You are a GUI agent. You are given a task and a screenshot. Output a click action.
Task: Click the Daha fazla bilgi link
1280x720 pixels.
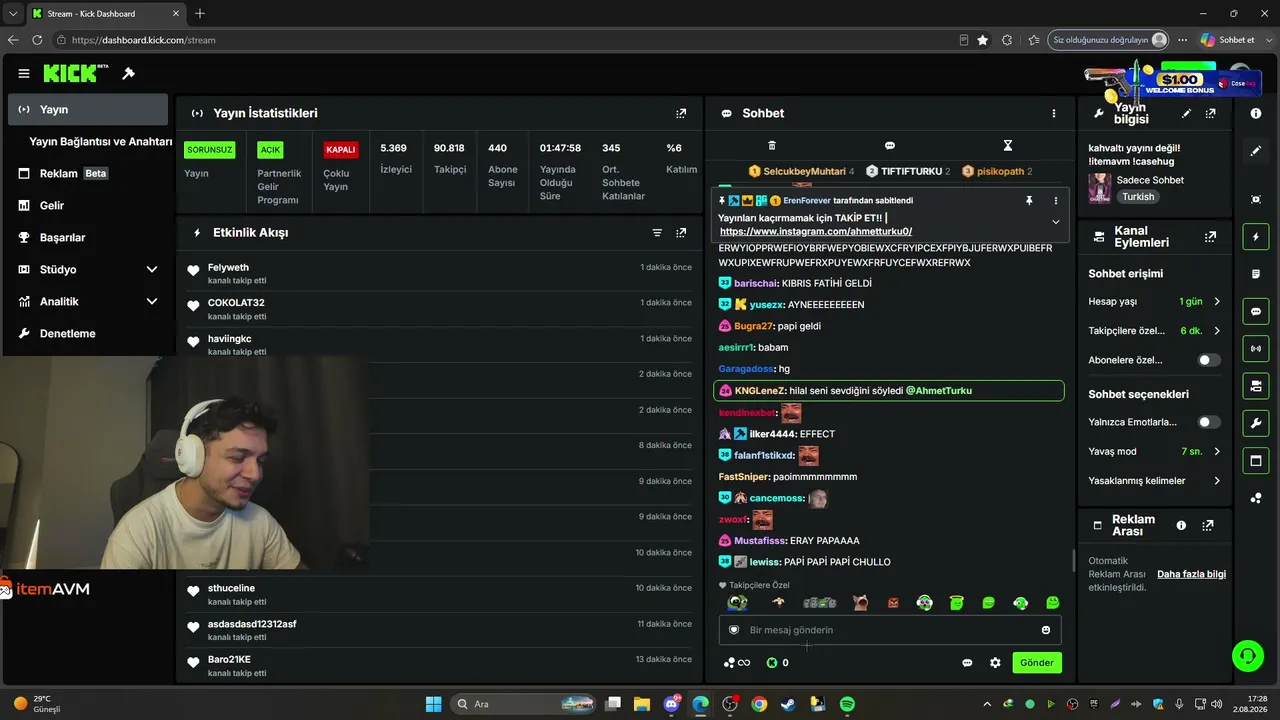(1191, 574)
